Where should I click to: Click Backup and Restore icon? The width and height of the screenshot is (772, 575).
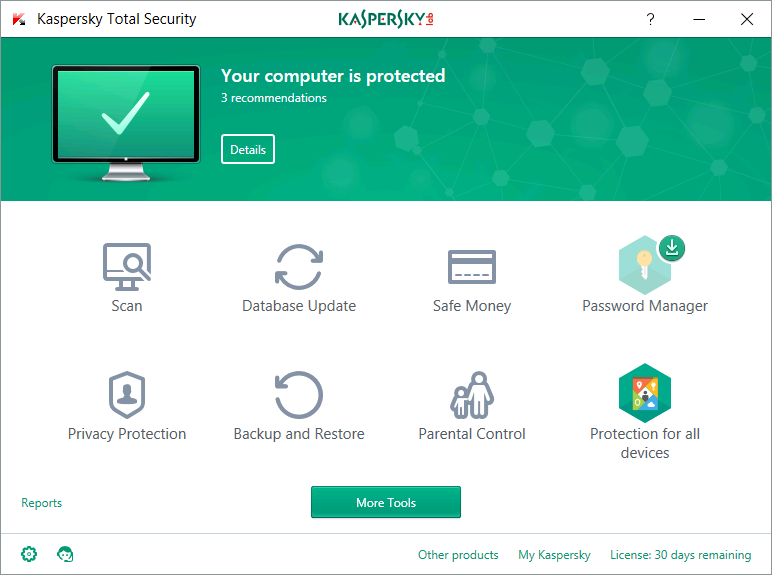click(298, 395)
